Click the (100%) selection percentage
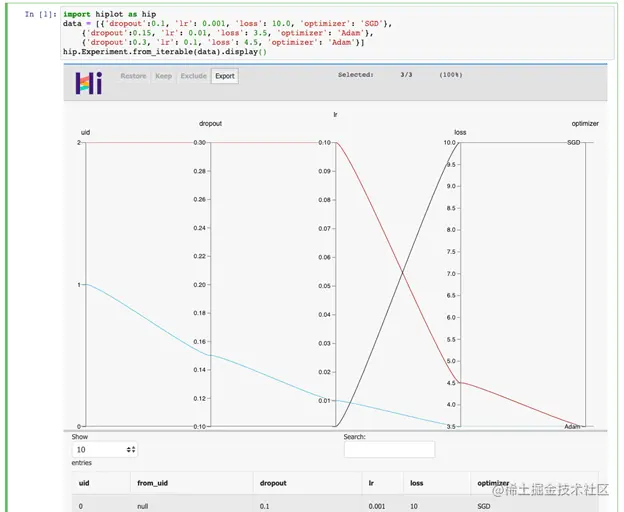This screenshot has height=512, width=624. (x=451, y=75)
